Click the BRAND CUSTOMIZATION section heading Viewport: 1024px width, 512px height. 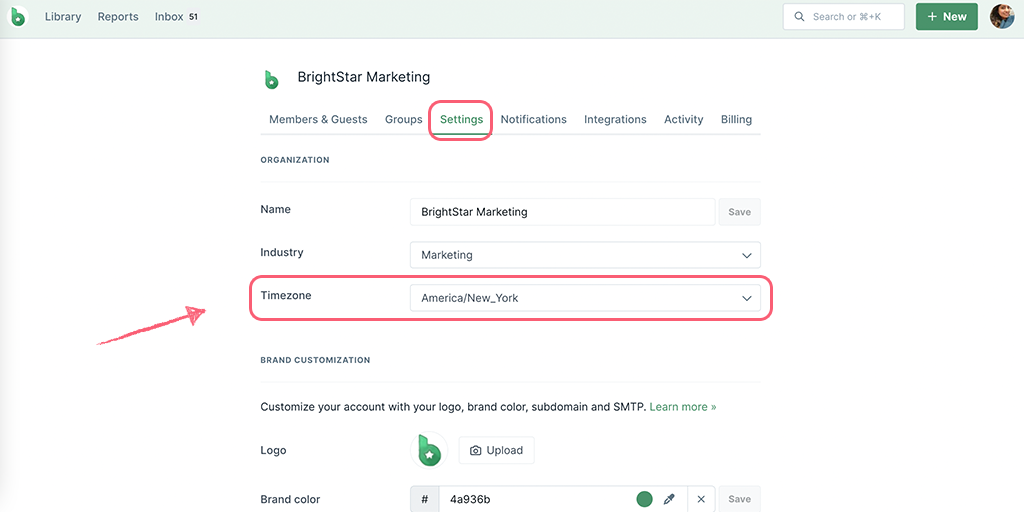pyautogui.click(x=315, y=360)
